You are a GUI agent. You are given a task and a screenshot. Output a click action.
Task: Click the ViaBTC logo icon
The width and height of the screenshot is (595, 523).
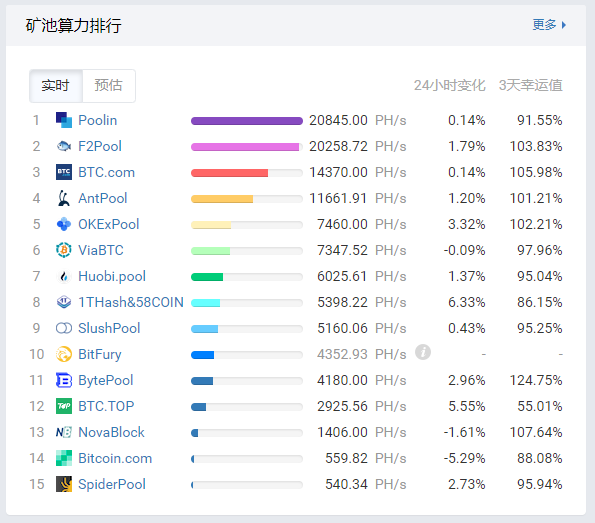64,250
